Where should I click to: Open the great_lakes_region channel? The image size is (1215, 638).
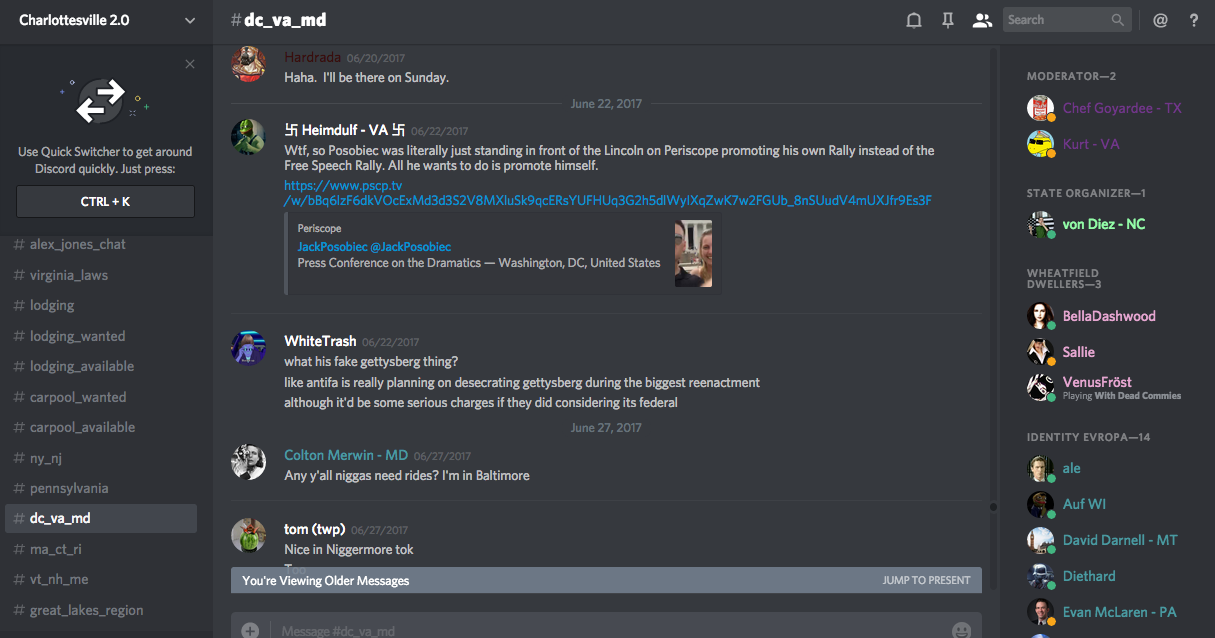pyautogui.click(x=86, y=610)
